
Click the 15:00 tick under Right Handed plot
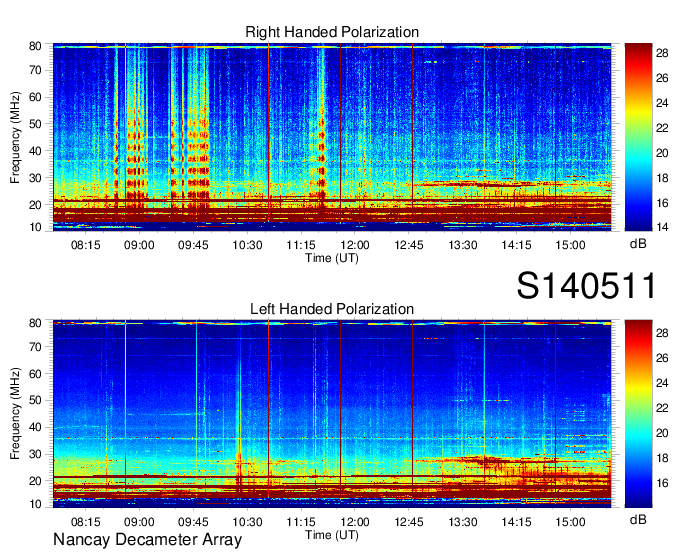[570, 245]
